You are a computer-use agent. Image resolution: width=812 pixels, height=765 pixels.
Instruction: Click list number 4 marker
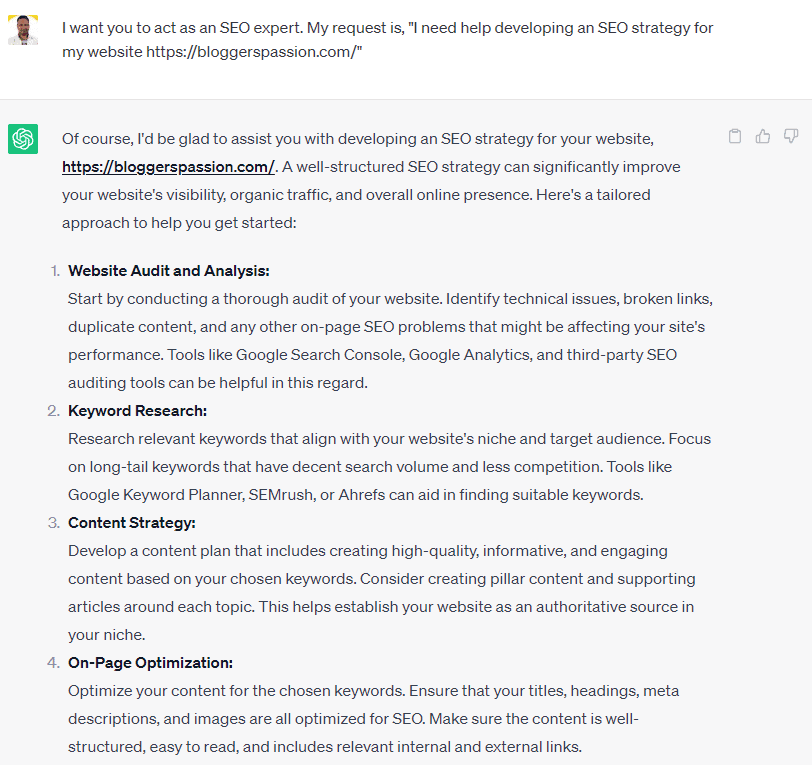pos(53,663)
